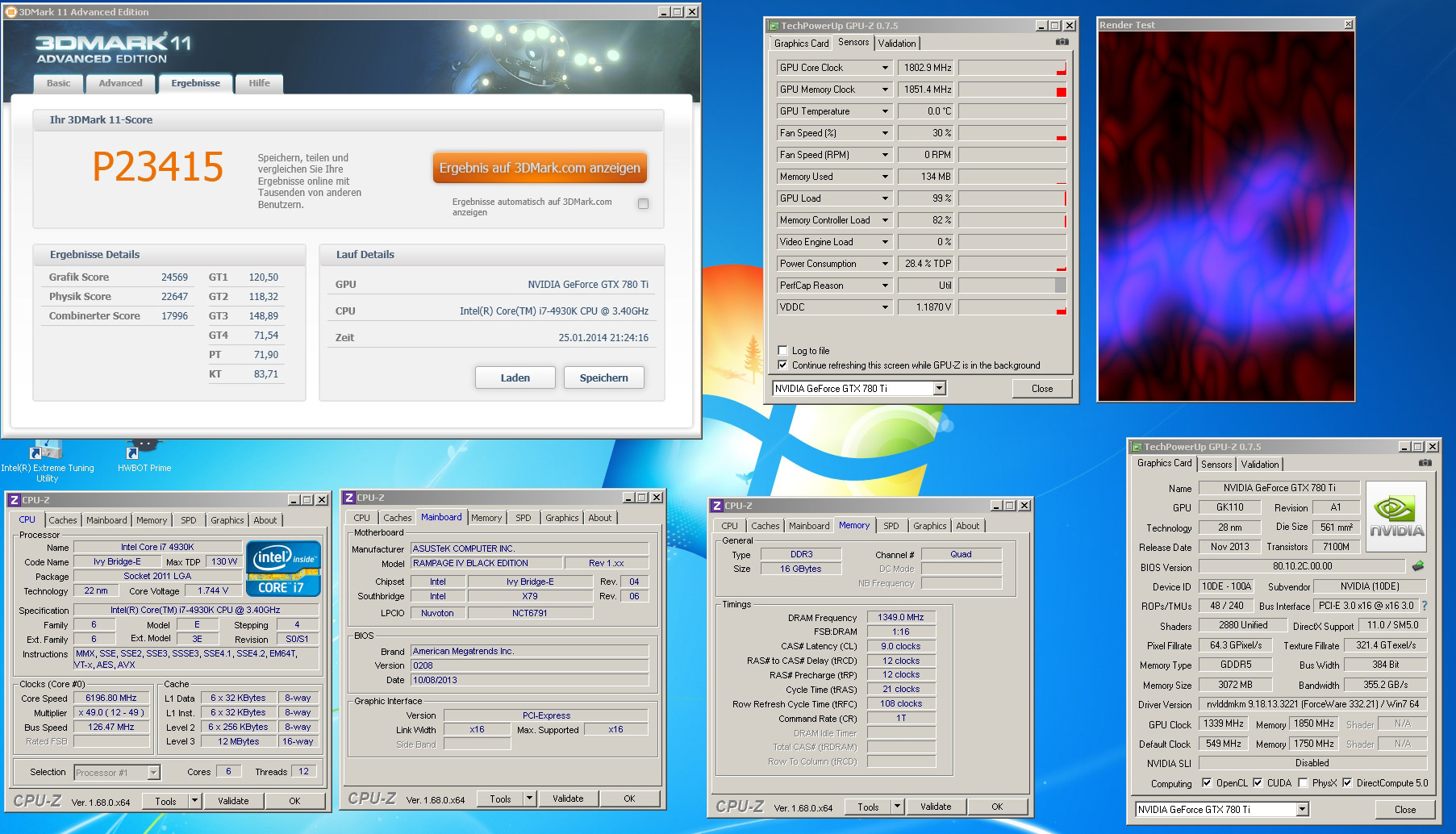Click the GPU Core Clock sensor graph
Image resolution: width=1456 pixels, height=834 pixels.
[1012, 68]
